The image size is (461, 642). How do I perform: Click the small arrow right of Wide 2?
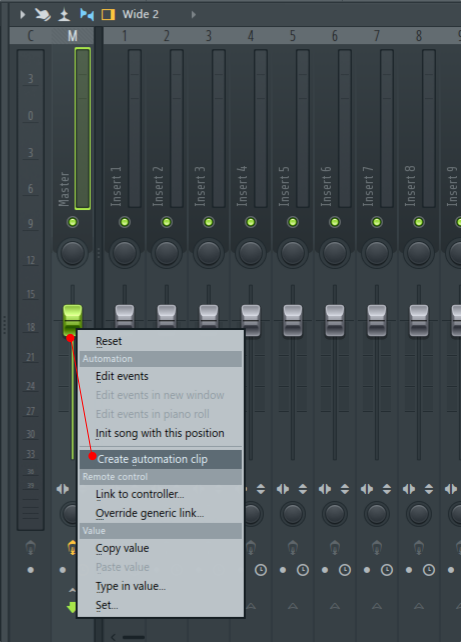tap(193, 15)
